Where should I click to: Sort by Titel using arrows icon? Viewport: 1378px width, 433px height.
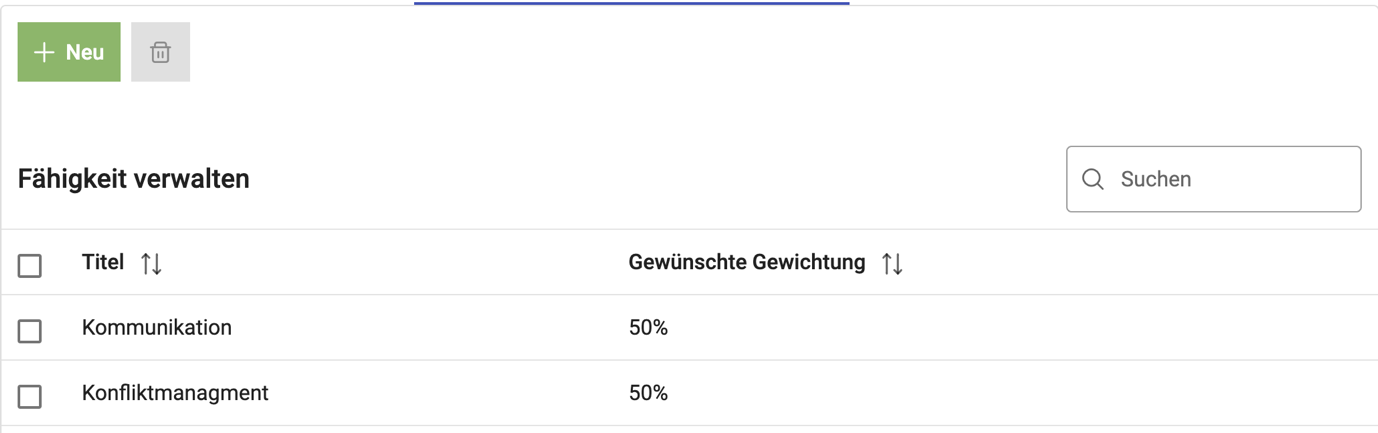pyautogui.click(x=151, y=264)
